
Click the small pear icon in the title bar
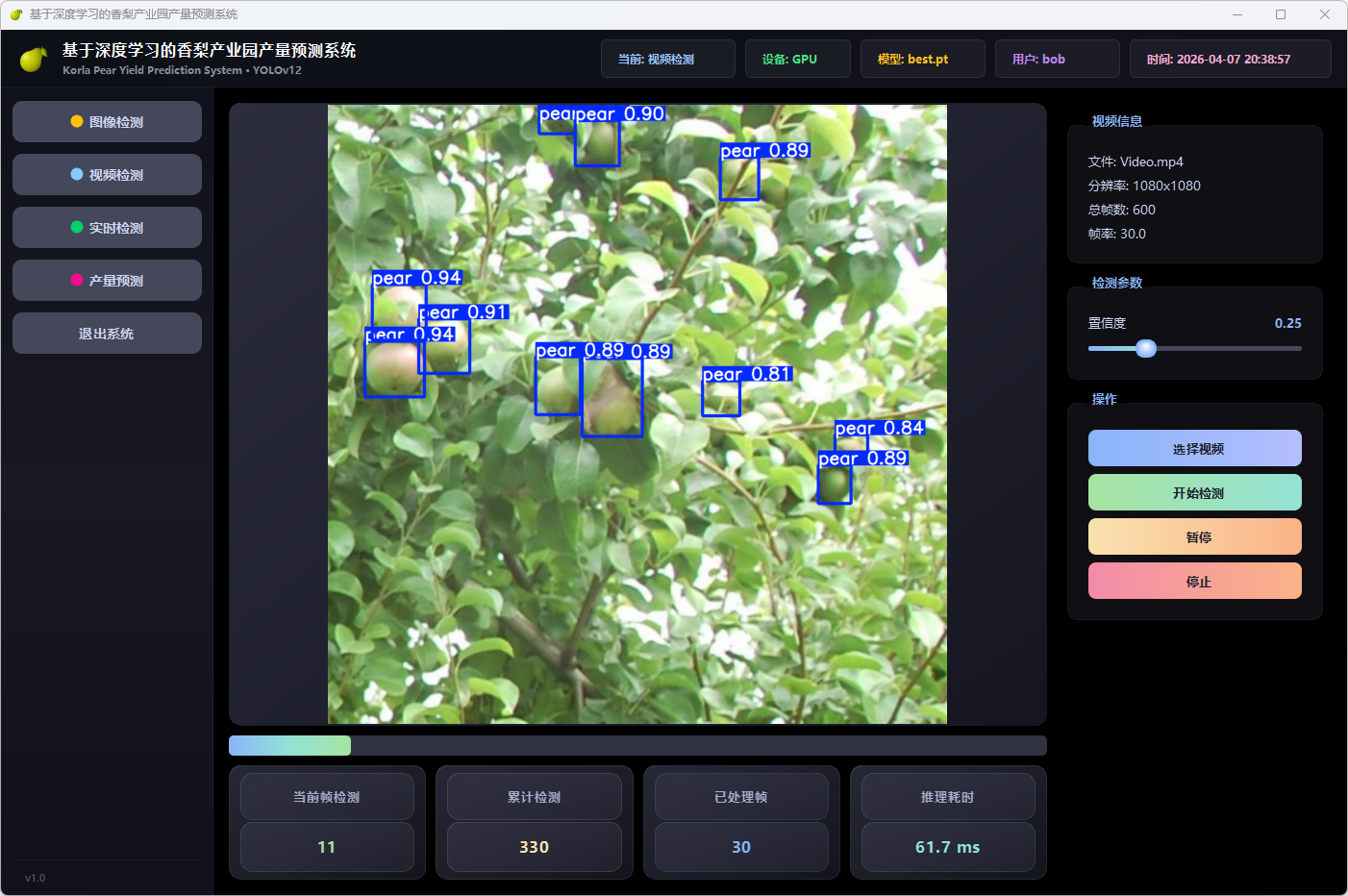point(15,14)
